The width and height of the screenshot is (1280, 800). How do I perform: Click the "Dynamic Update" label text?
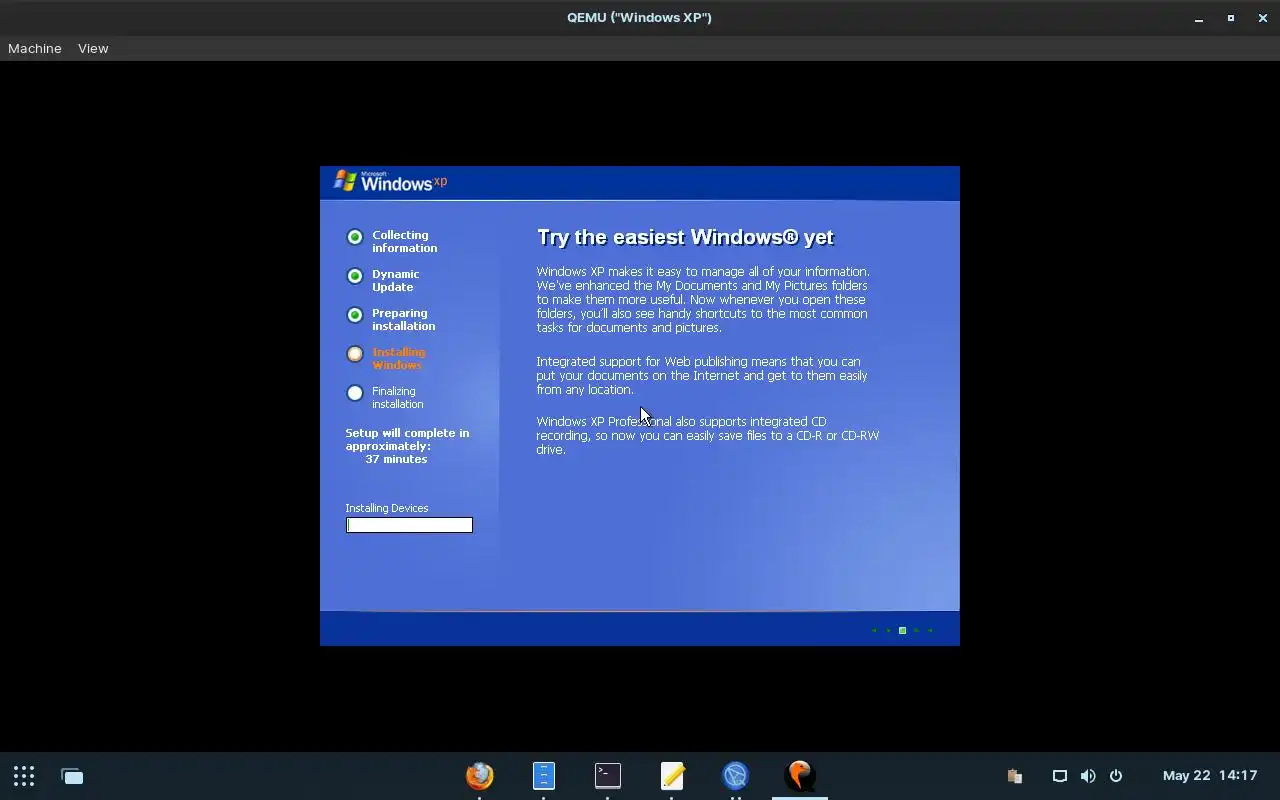pos(396,280)
